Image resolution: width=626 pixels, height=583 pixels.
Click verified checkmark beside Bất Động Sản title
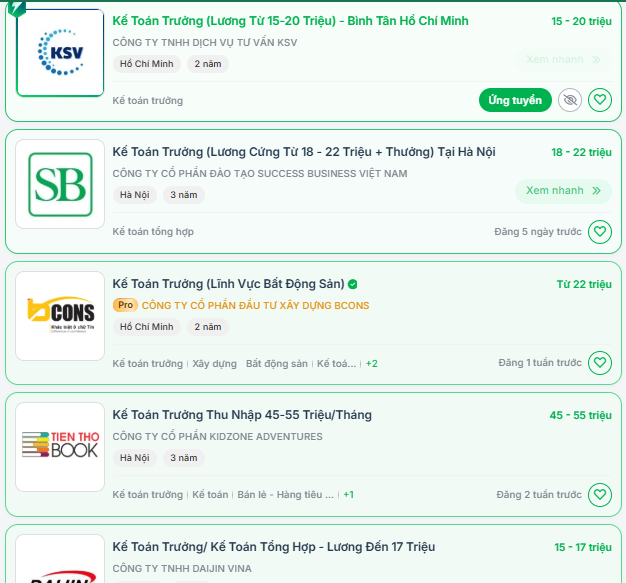353,284
